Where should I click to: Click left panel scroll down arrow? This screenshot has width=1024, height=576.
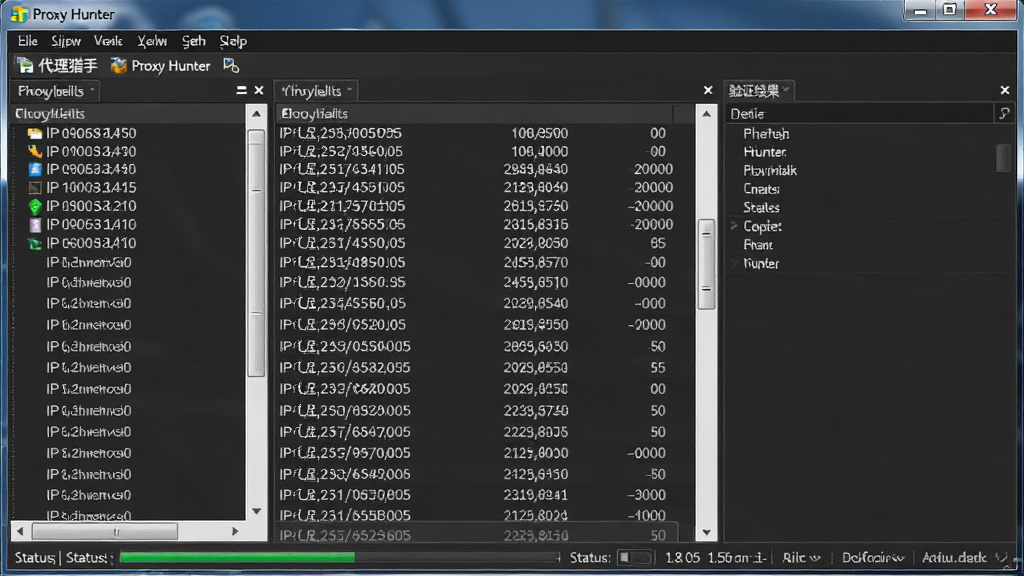point(257,511)
